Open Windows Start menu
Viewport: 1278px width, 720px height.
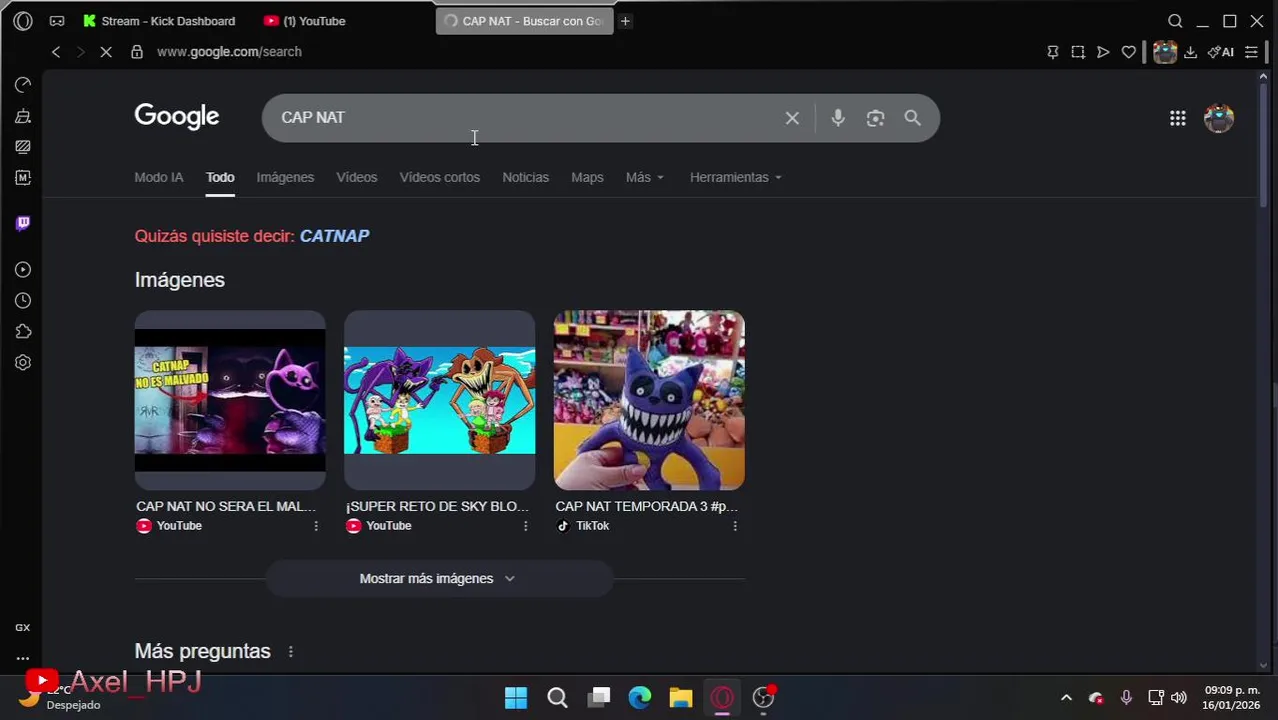(x=516, y=698)
